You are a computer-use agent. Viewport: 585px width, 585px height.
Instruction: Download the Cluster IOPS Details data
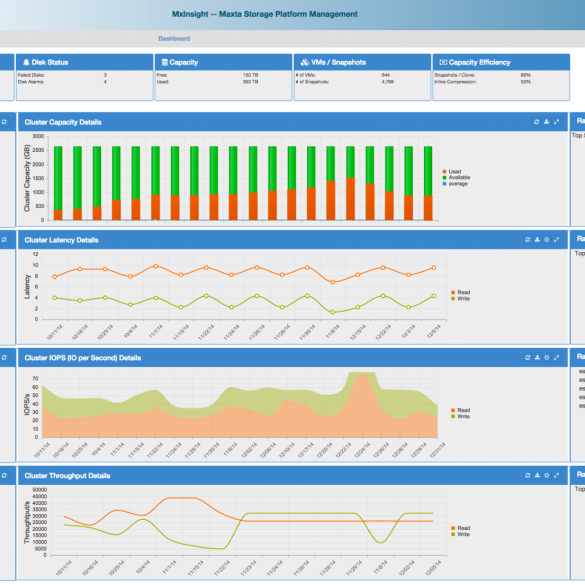pyautogui.click(x=537, y=357)
